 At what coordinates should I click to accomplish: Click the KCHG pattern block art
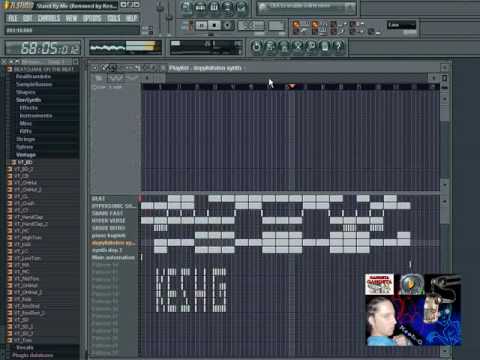tap(191, 290)
